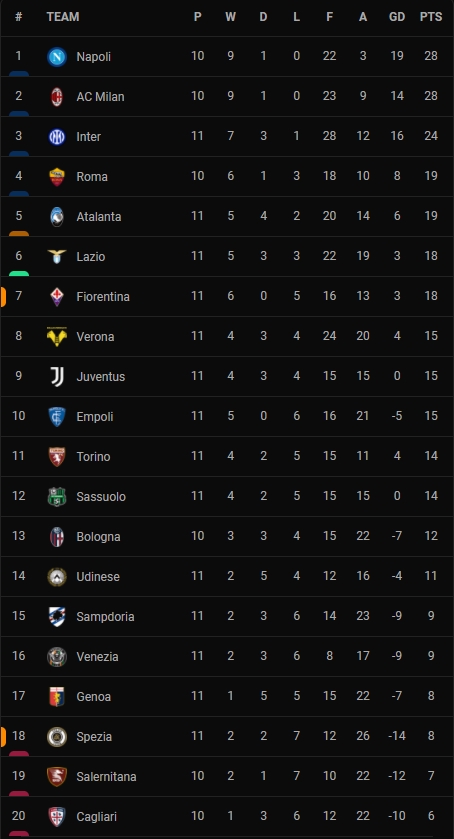Click the AC Milan club crest
Viewport: 454px width, 839px height.
pyautogui.click(x=57, y=97)
